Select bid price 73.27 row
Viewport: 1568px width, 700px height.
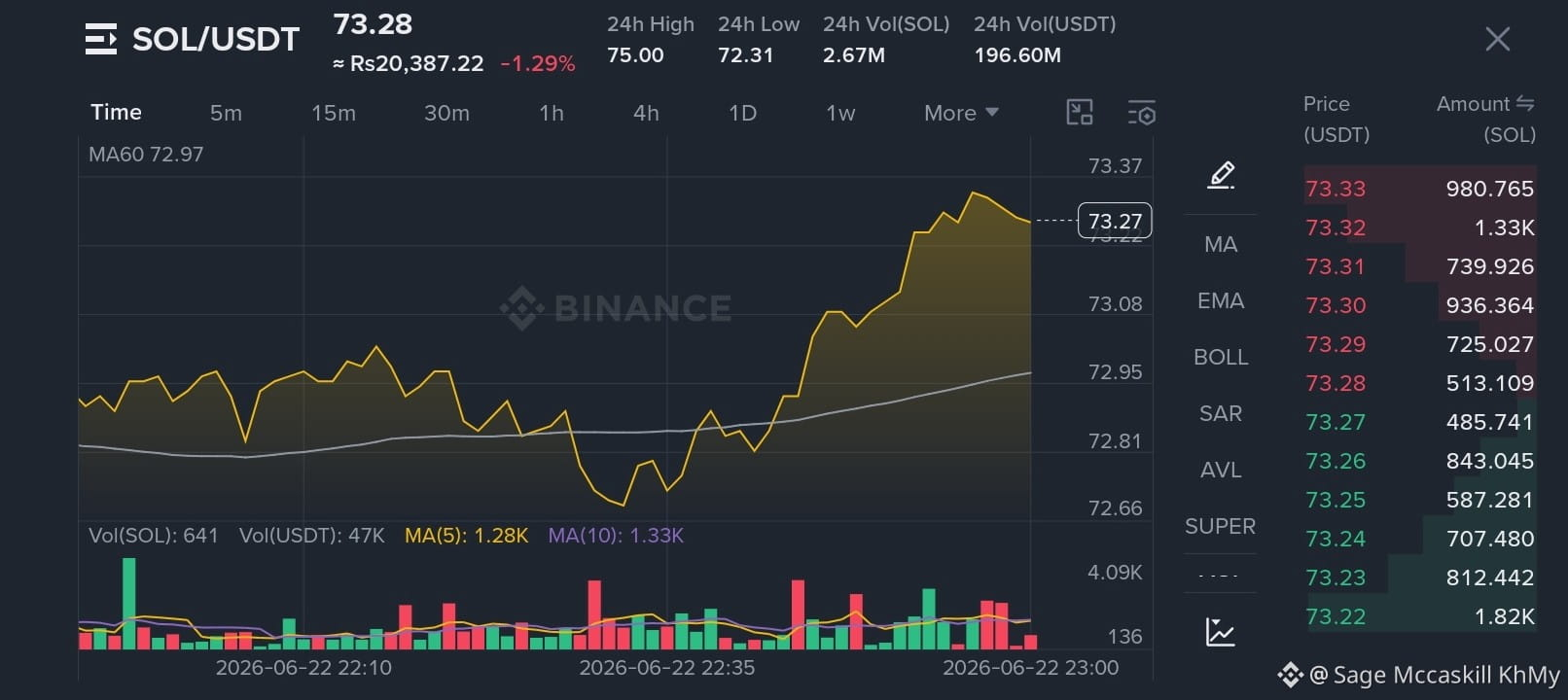tap(1420, 422)
